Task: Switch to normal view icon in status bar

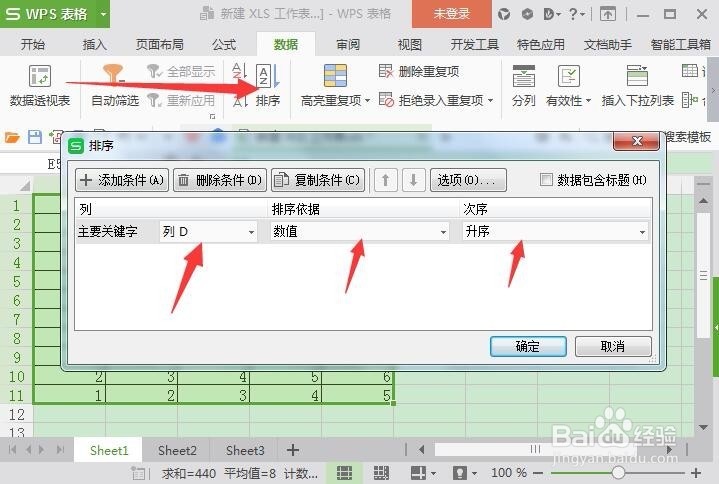Action: (344, 473)
